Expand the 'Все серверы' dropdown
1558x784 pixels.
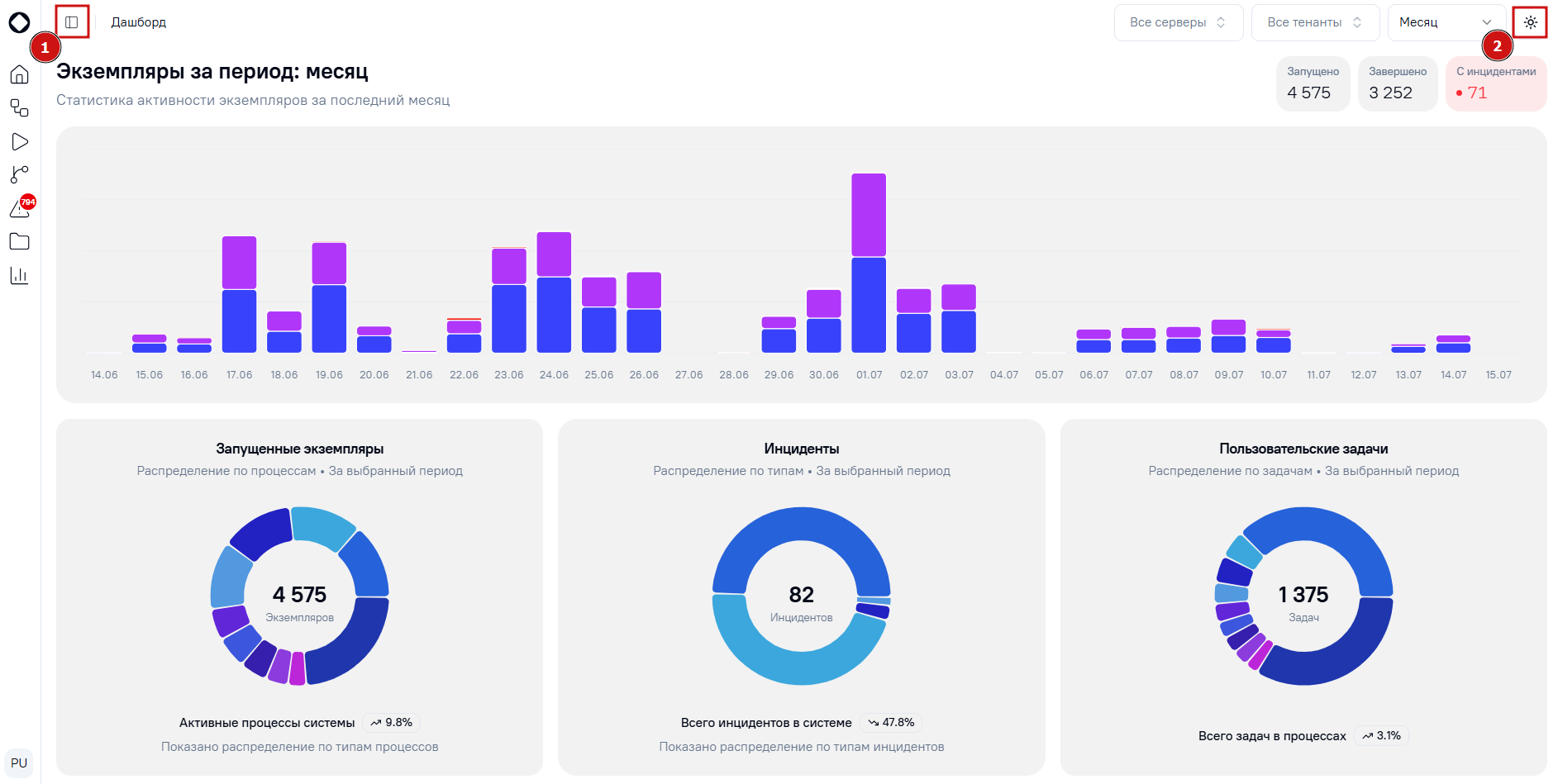pos(1178,22)
